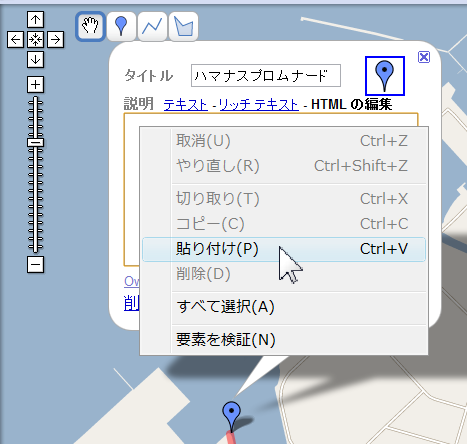Choose 貼り付け(P) from context menu
Image resolution: width=467 pixels, height=444 pixels.
pyautogui.click(x=284, y=249)
